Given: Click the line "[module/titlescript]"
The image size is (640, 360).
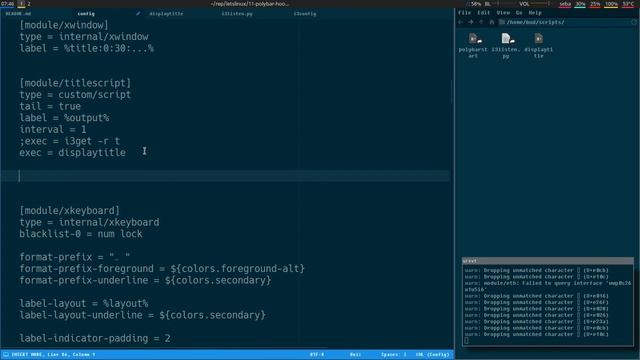Looking at the screenshot, I should [75, 83].
